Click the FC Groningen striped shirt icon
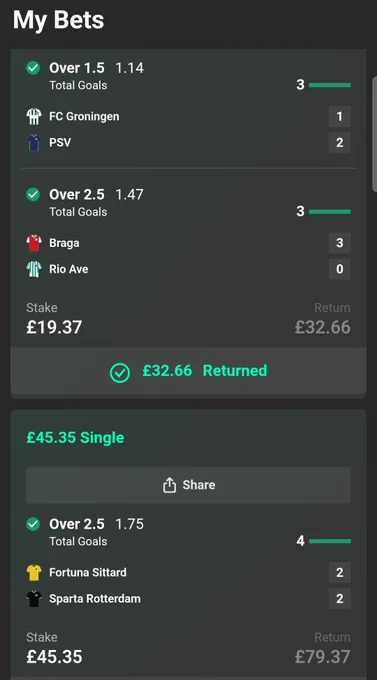 click(x=33, y=116)
